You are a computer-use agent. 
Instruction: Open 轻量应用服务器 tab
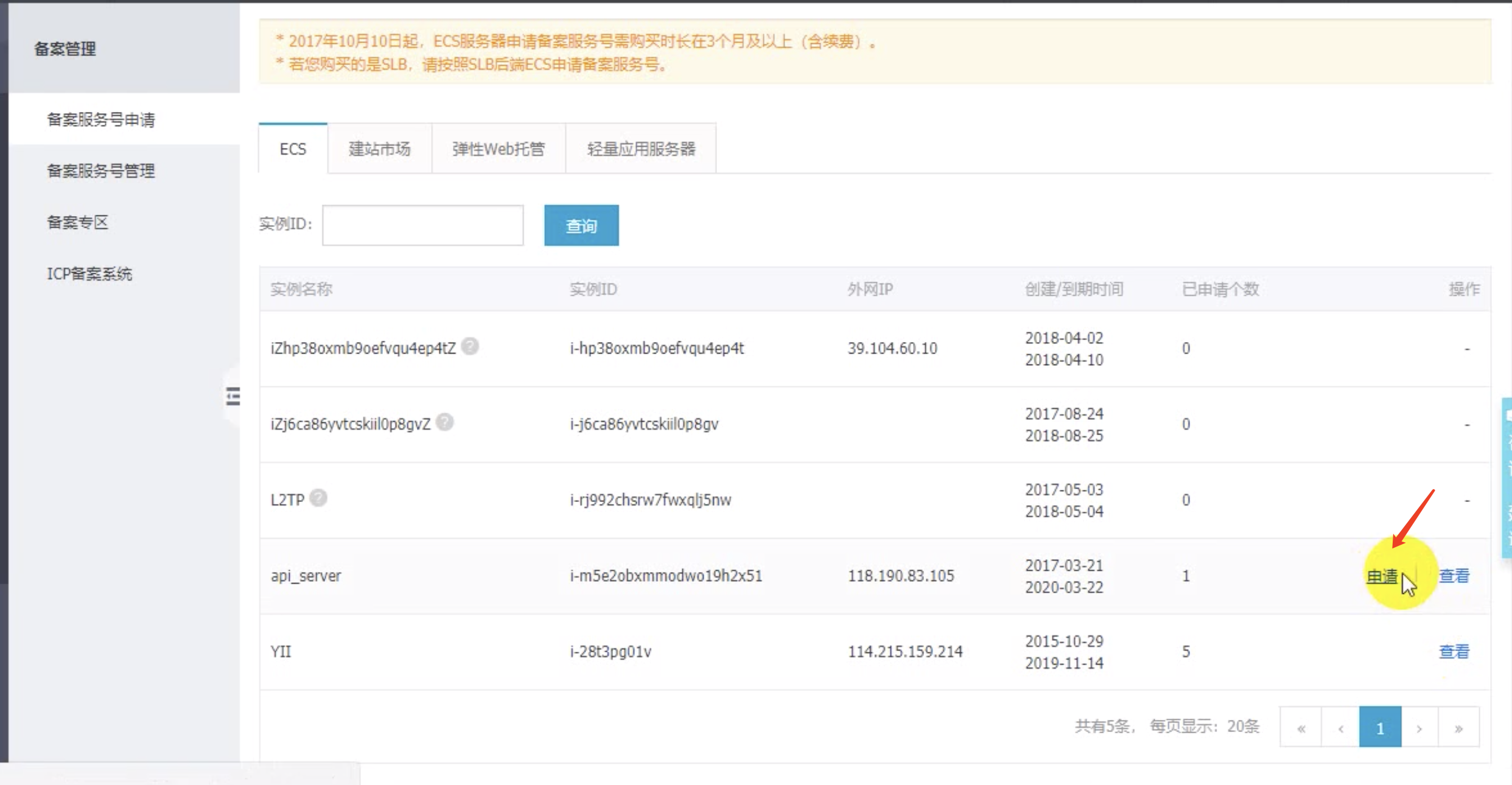(x=641, y=149)
